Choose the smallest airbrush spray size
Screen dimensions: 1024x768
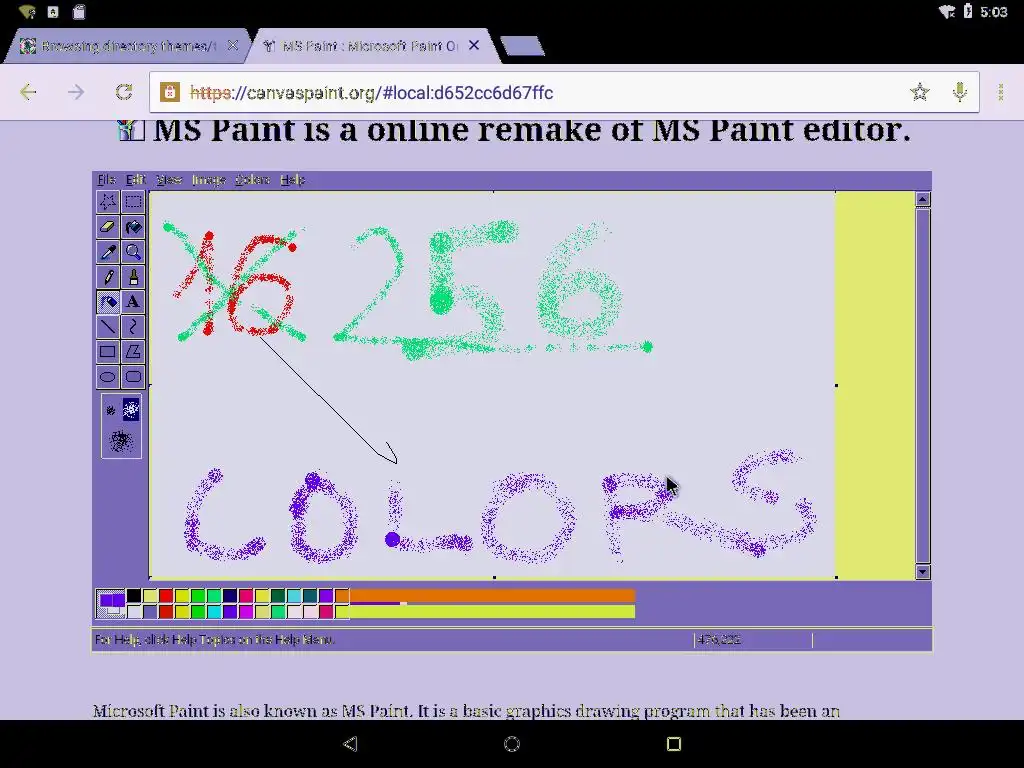[110, 410]
